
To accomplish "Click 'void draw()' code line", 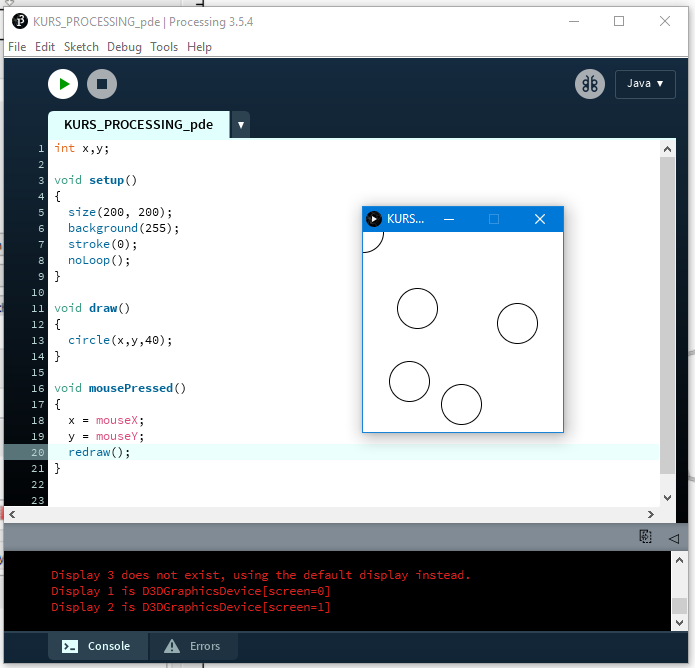I will (x=92, y=308).
